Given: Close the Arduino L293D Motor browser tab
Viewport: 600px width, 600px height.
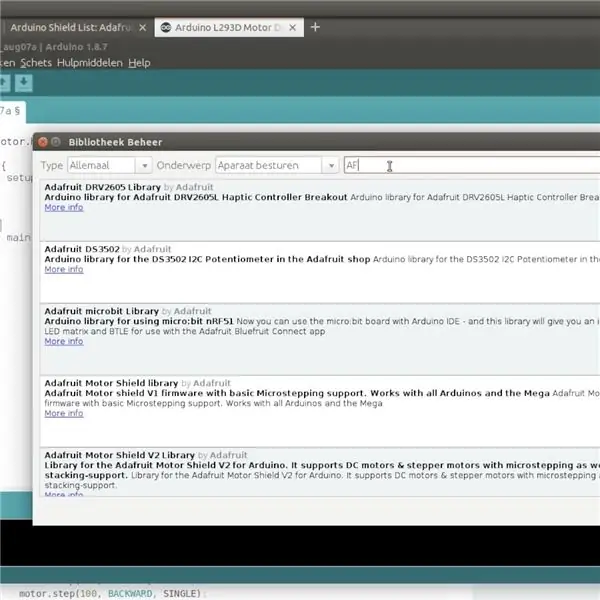Looking at the screenshot, I should (292, 28).
